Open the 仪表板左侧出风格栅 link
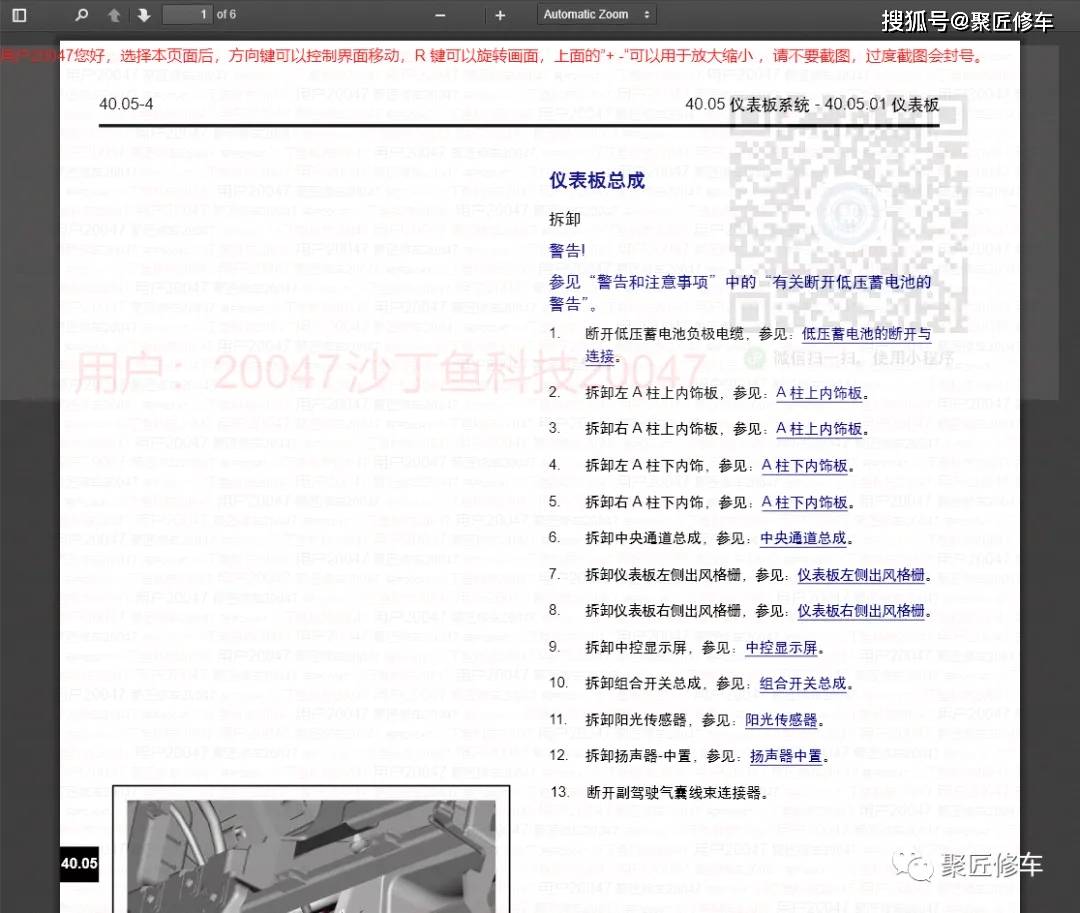 860,575
